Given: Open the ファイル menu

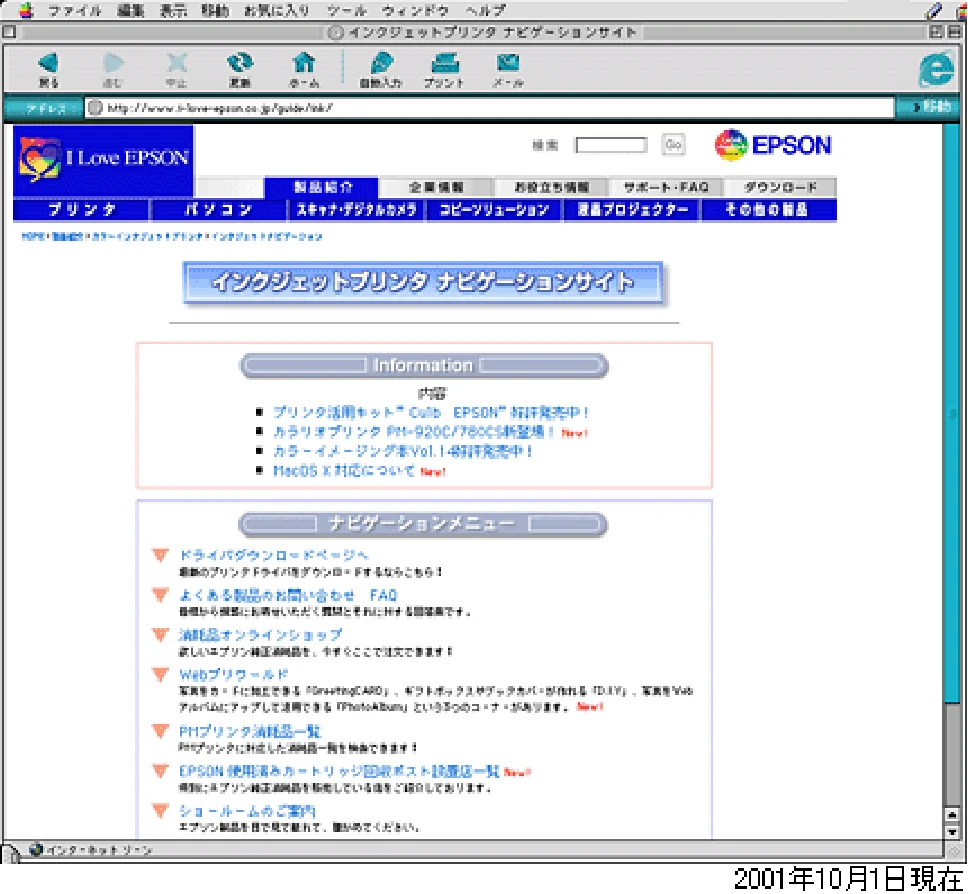Looking at the screenshot, I should 75,10.
